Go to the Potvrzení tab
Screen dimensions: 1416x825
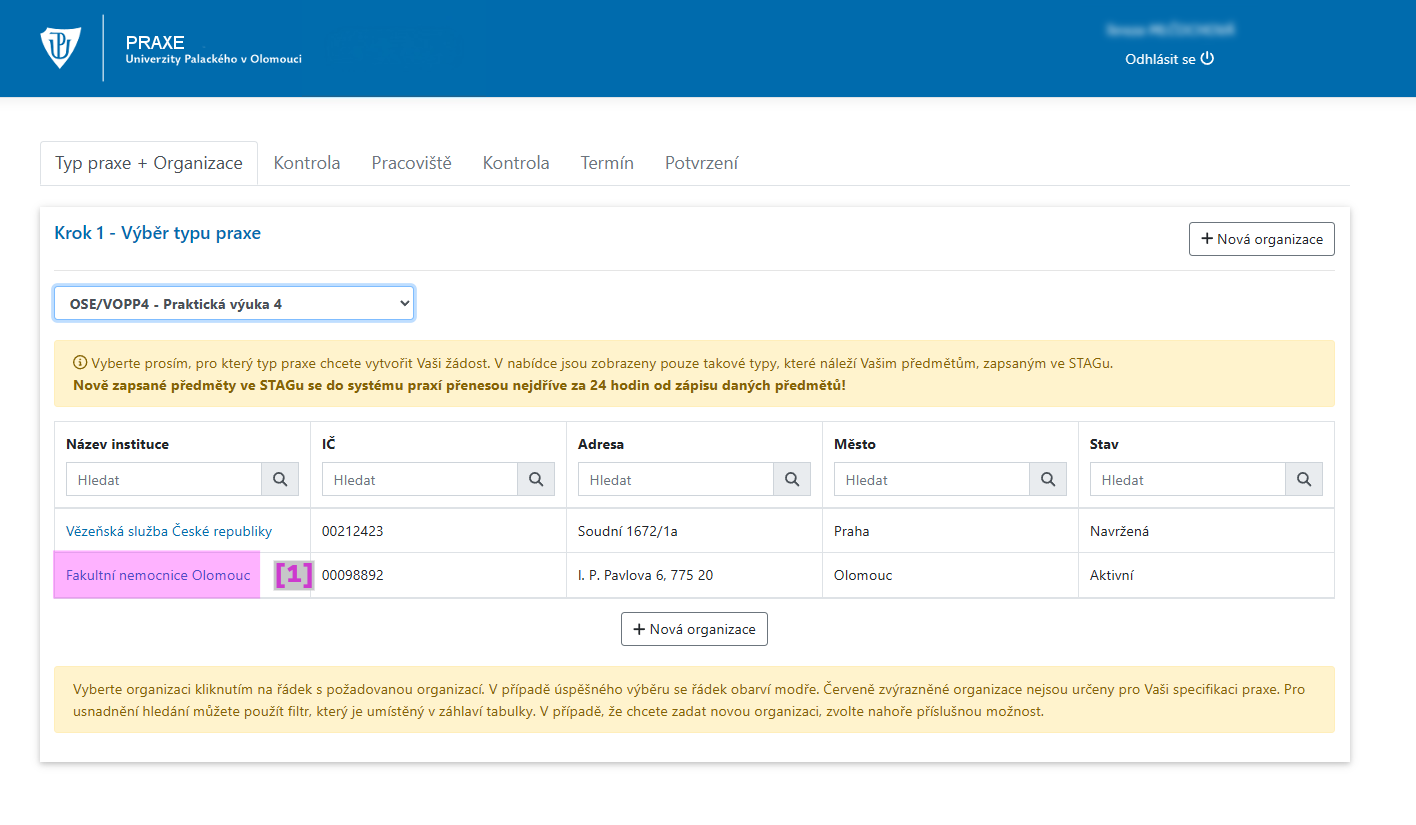701,163
